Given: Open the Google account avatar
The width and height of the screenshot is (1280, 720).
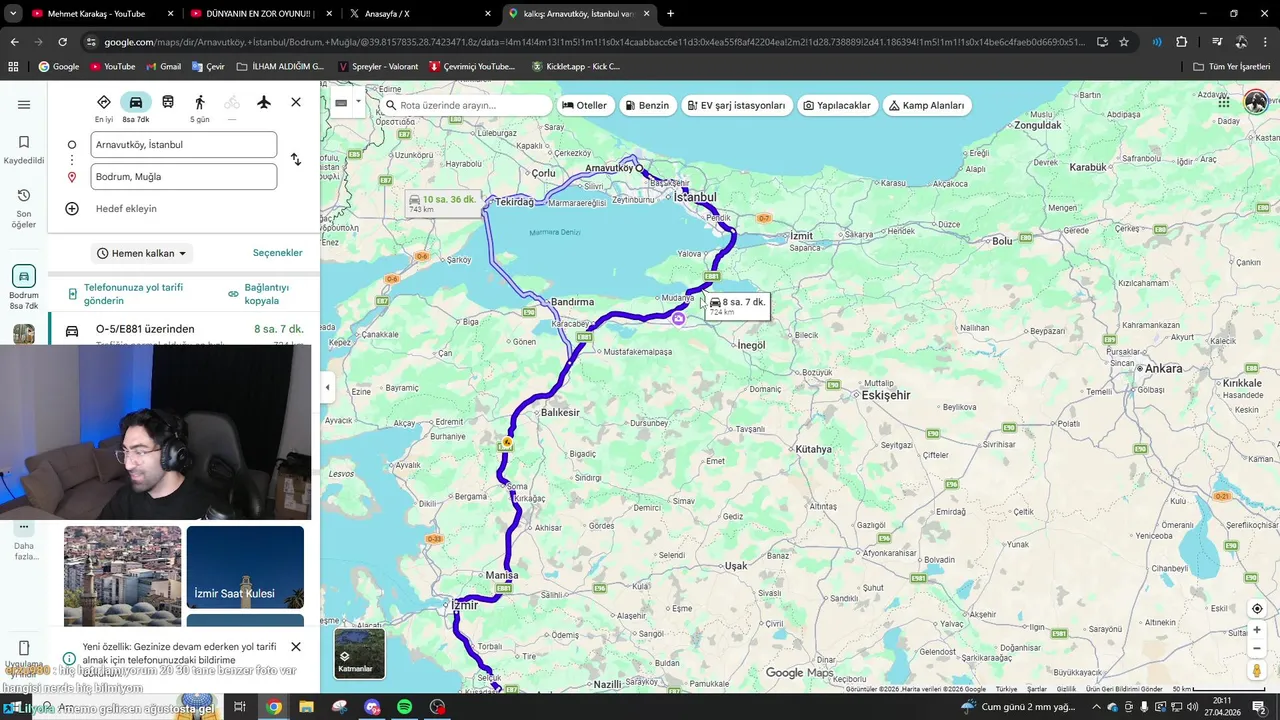Looking at the screenshot, I should tap(1256, 102).
